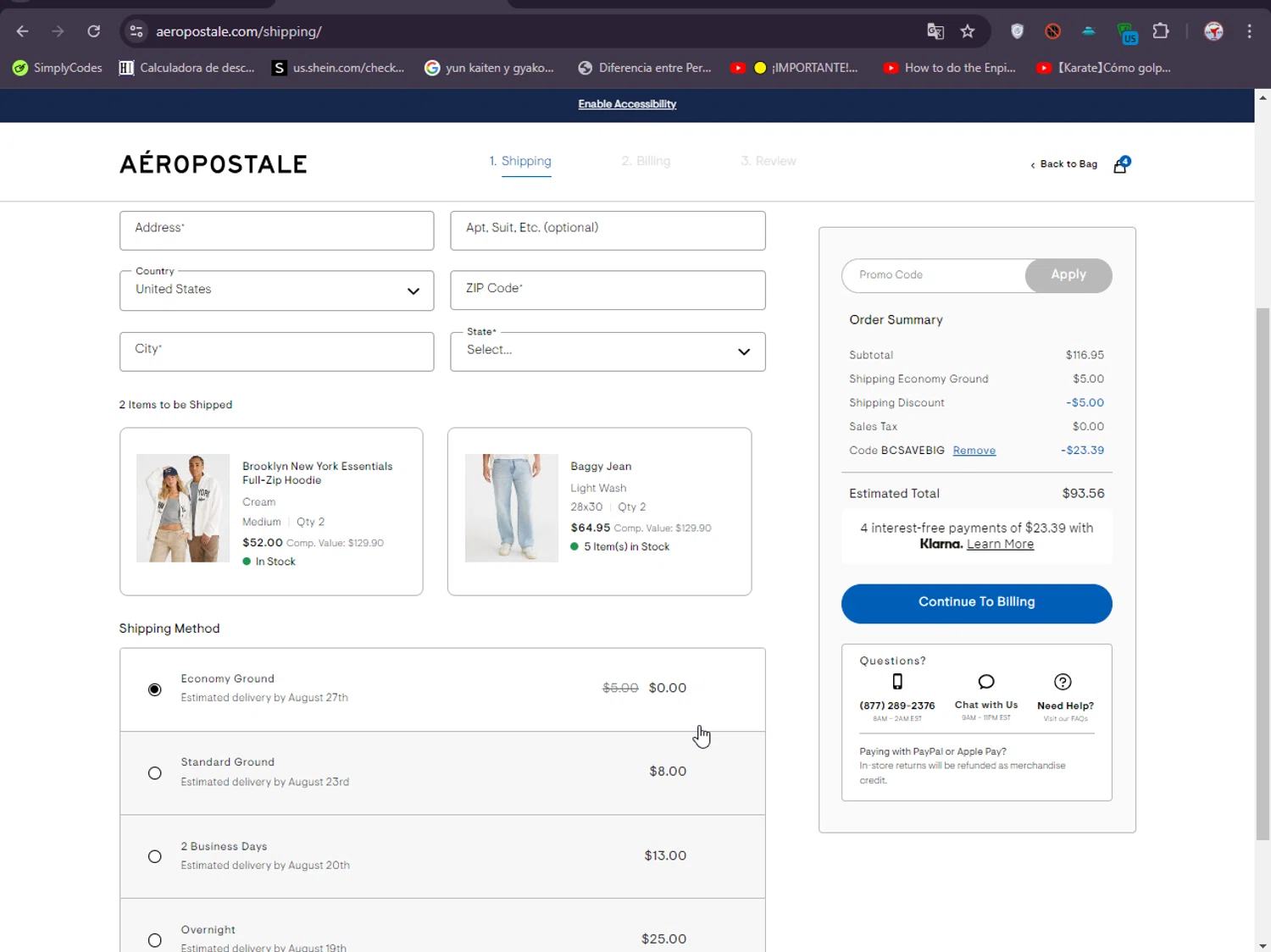Viewport: 1271px width, 952px height.
Task: Reload the Aeropostale shipping page
Action: (x=94, y=31)
